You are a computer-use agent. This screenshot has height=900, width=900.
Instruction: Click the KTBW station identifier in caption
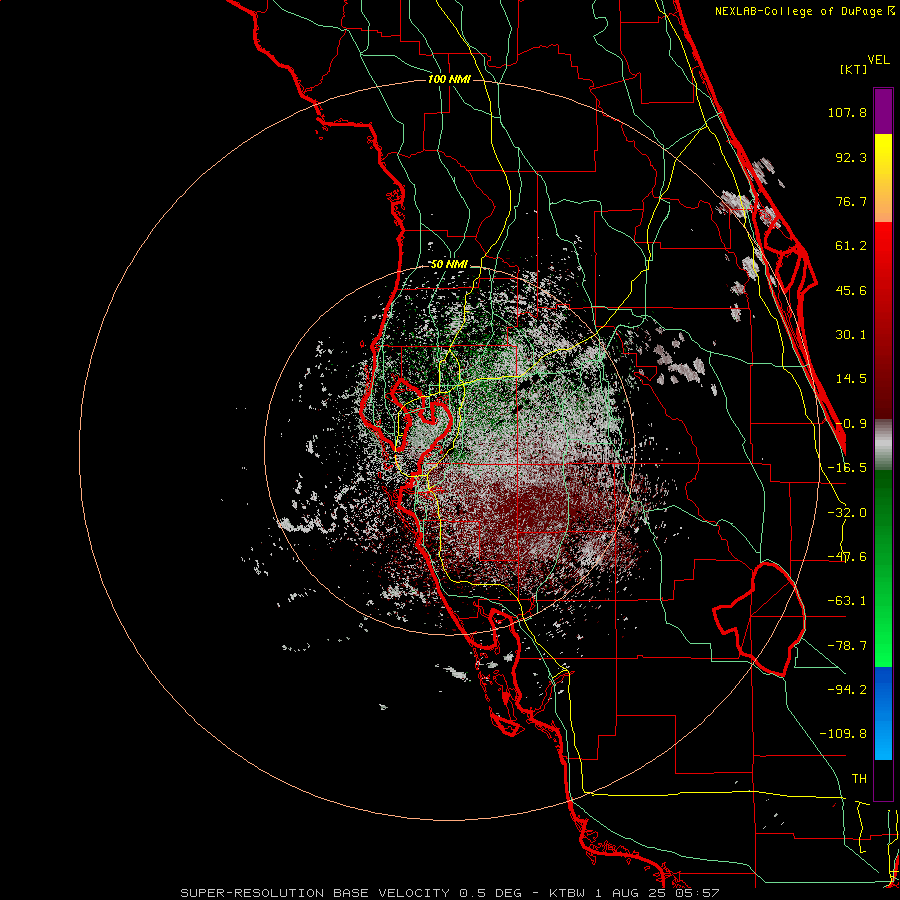[x=569, y=893]
